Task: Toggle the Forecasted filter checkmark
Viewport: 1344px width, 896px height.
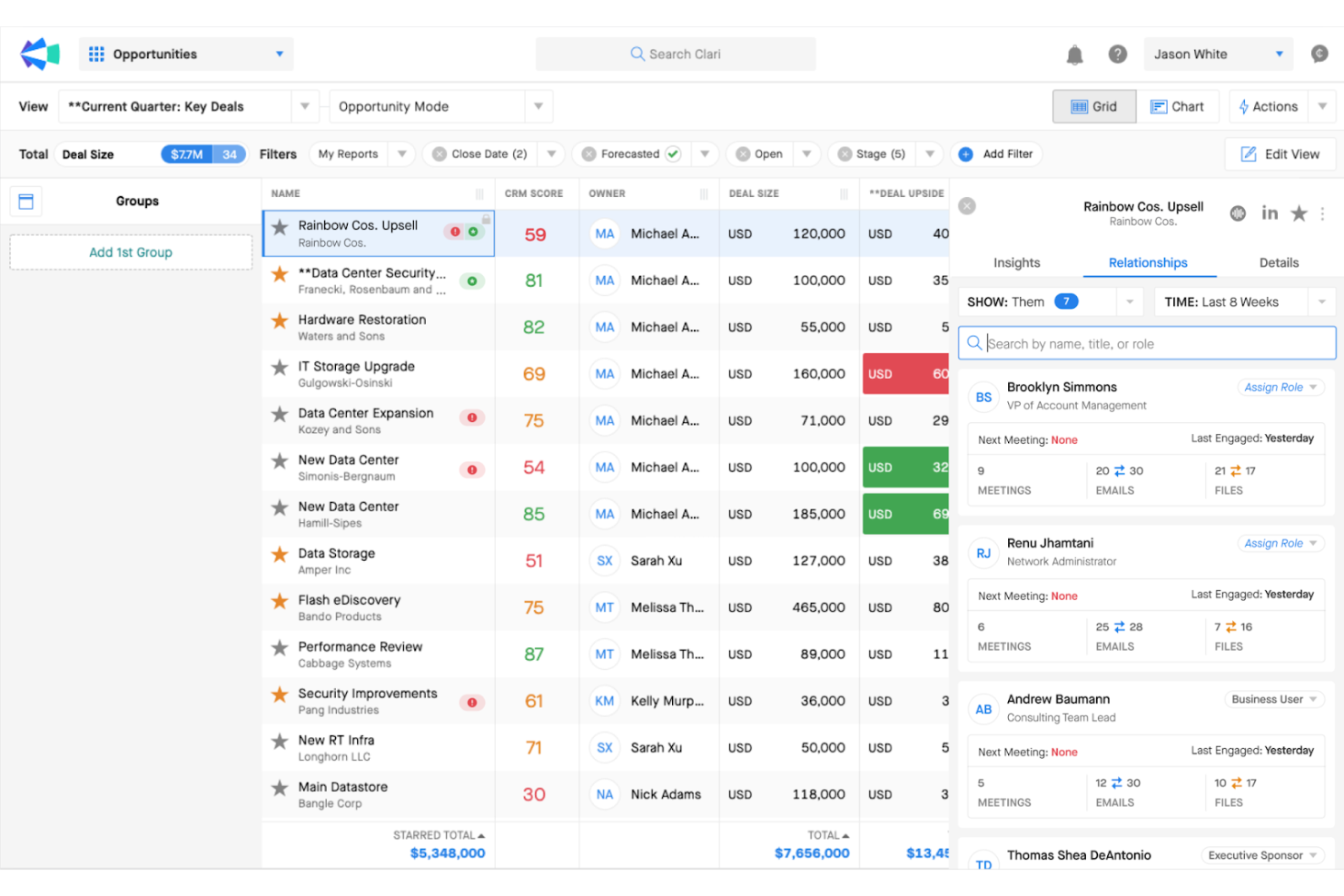Action: point(673,154)
